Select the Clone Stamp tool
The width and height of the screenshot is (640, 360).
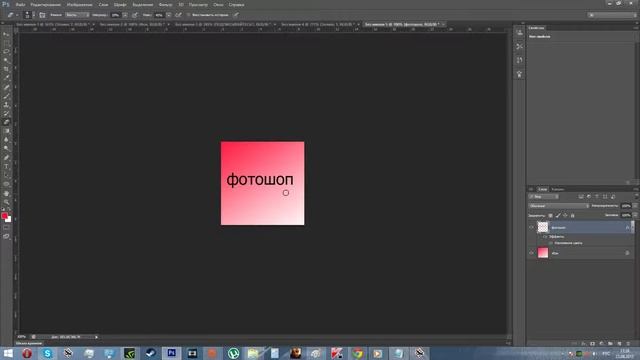coord(6,105)
